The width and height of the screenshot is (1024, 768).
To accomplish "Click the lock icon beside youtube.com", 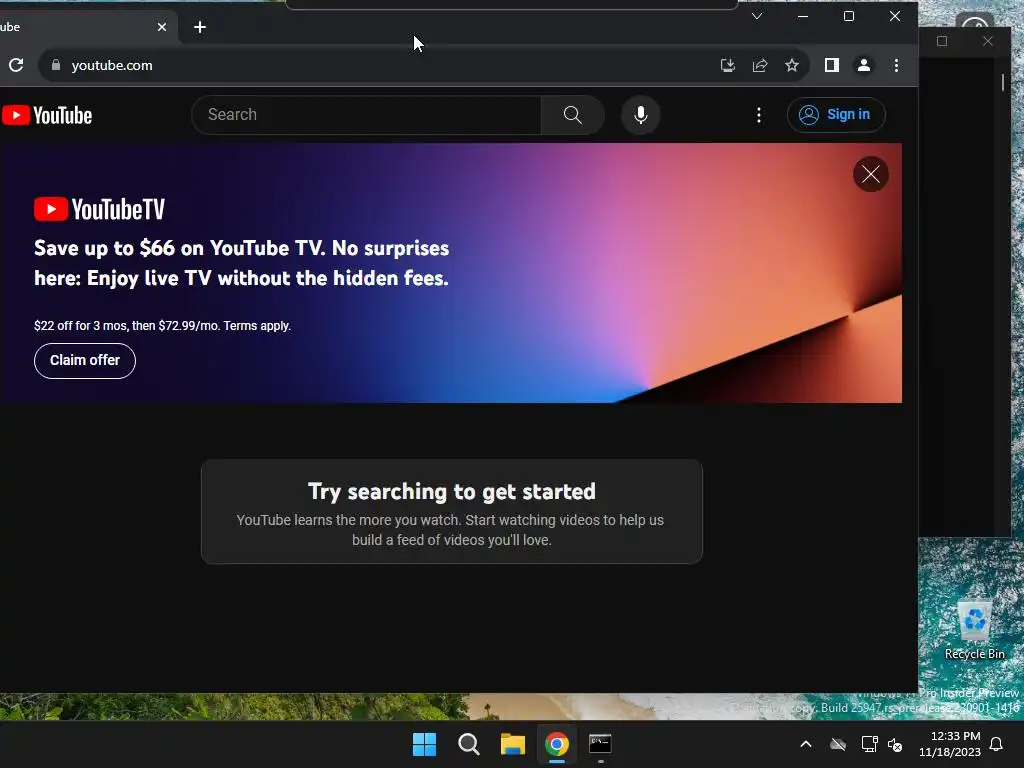I will point(56,65).
